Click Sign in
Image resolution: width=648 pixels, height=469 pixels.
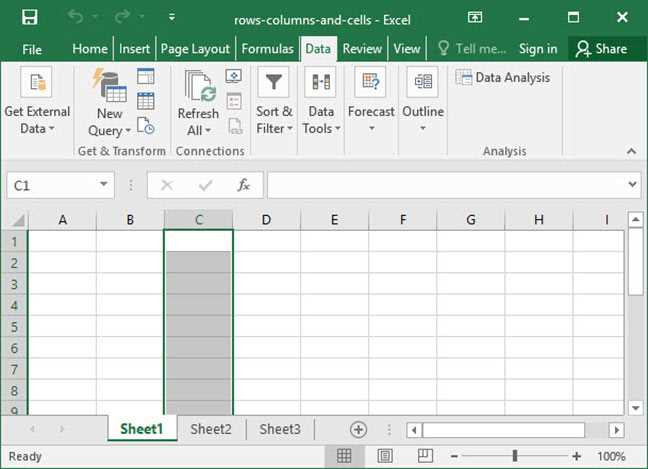(x=538, y=49)
